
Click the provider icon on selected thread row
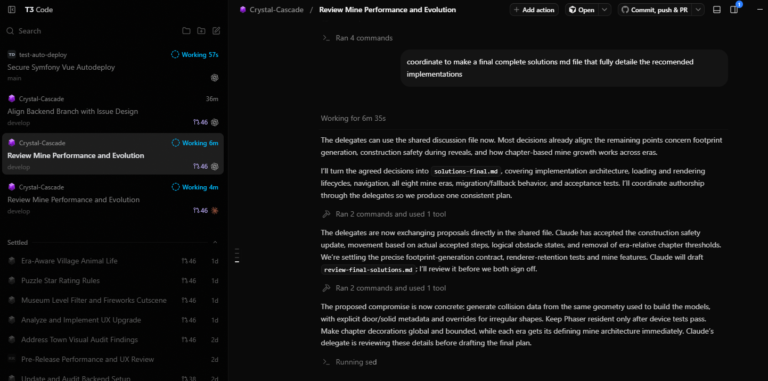(x=215, y=167)
